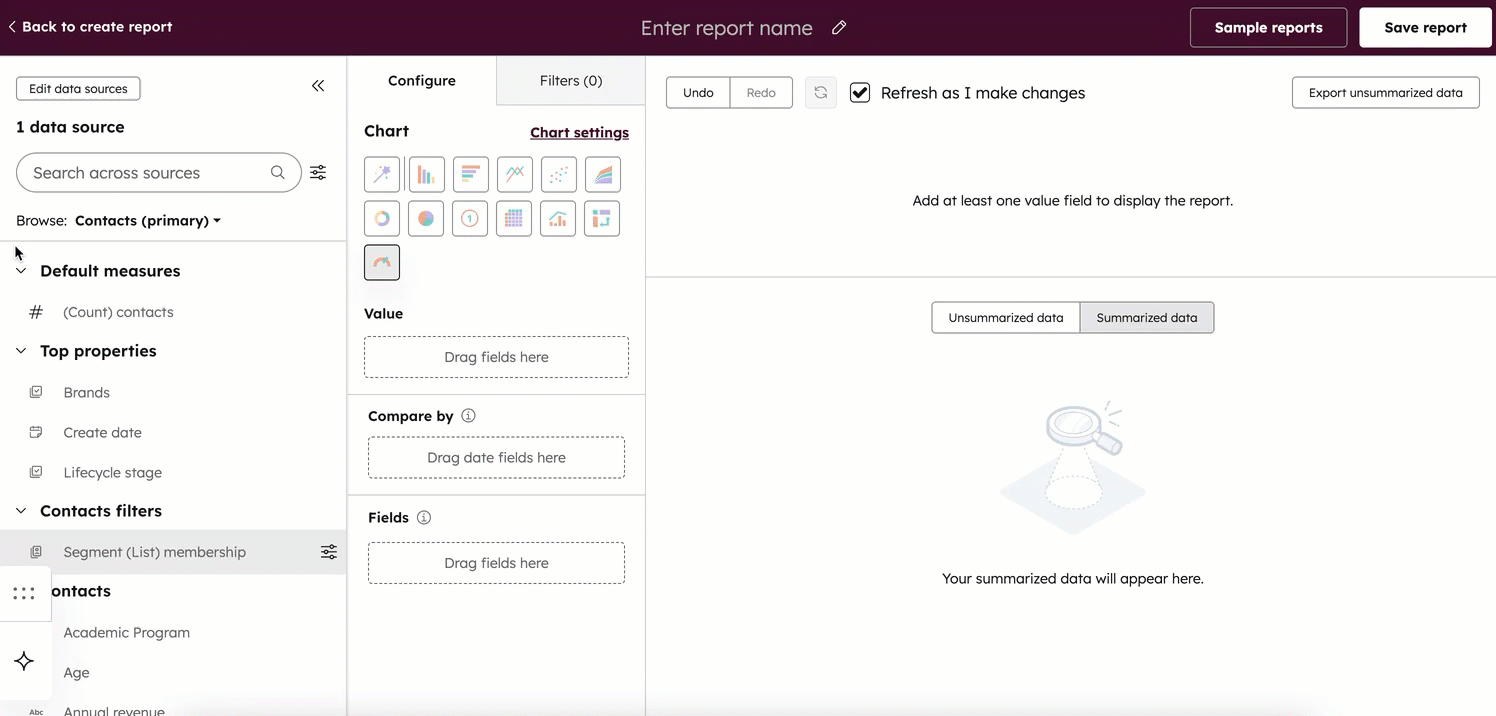Uncheck Refresh as I make changes

click(x=860, y=93)
